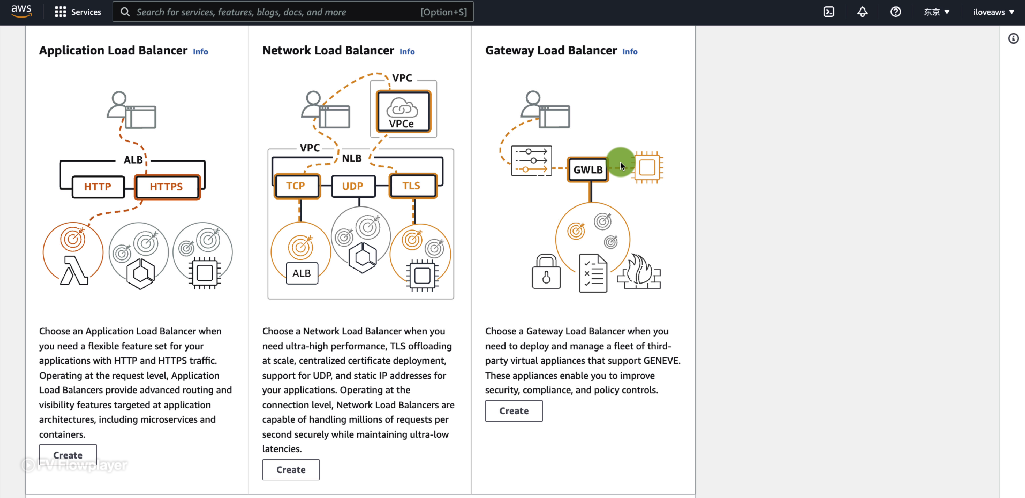The height and width of the screenshot is (498, 1025).
Task: Click the search magnifier icon
Action: pos(125,12)
